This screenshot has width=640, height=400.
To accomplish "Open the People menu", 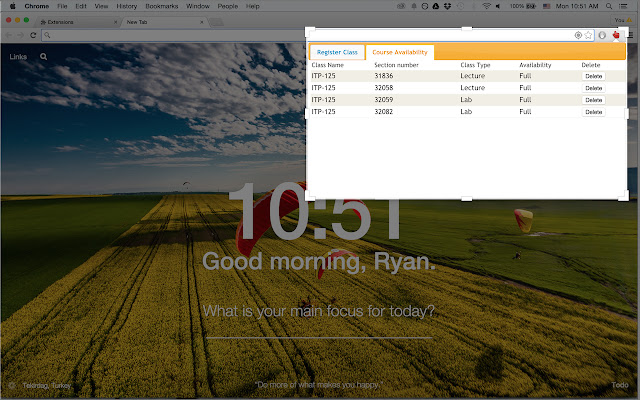I will coord(228,6).
